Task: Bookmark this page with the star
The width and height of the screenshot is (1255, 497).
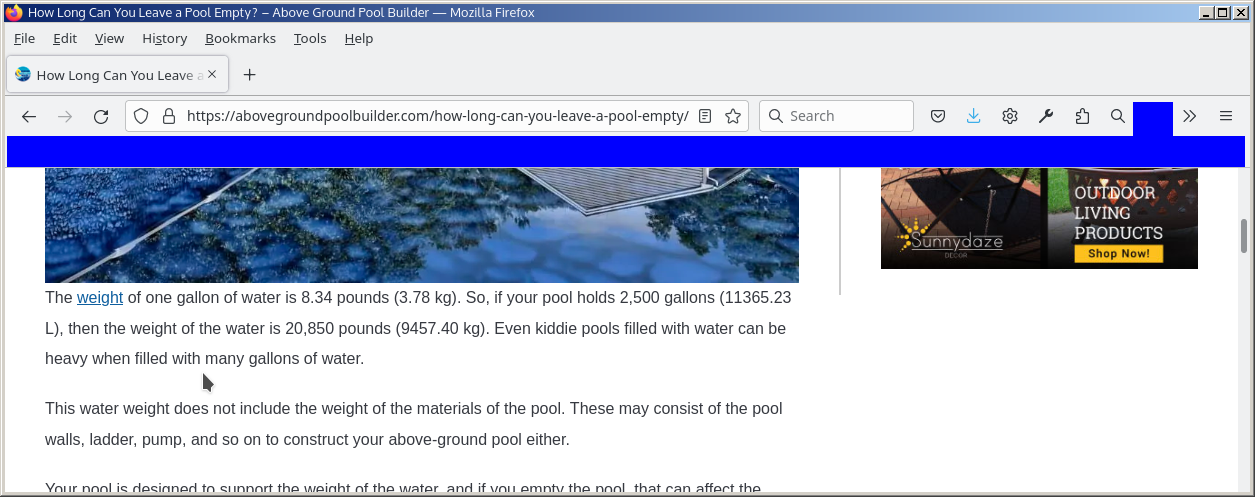Action: 733,116
